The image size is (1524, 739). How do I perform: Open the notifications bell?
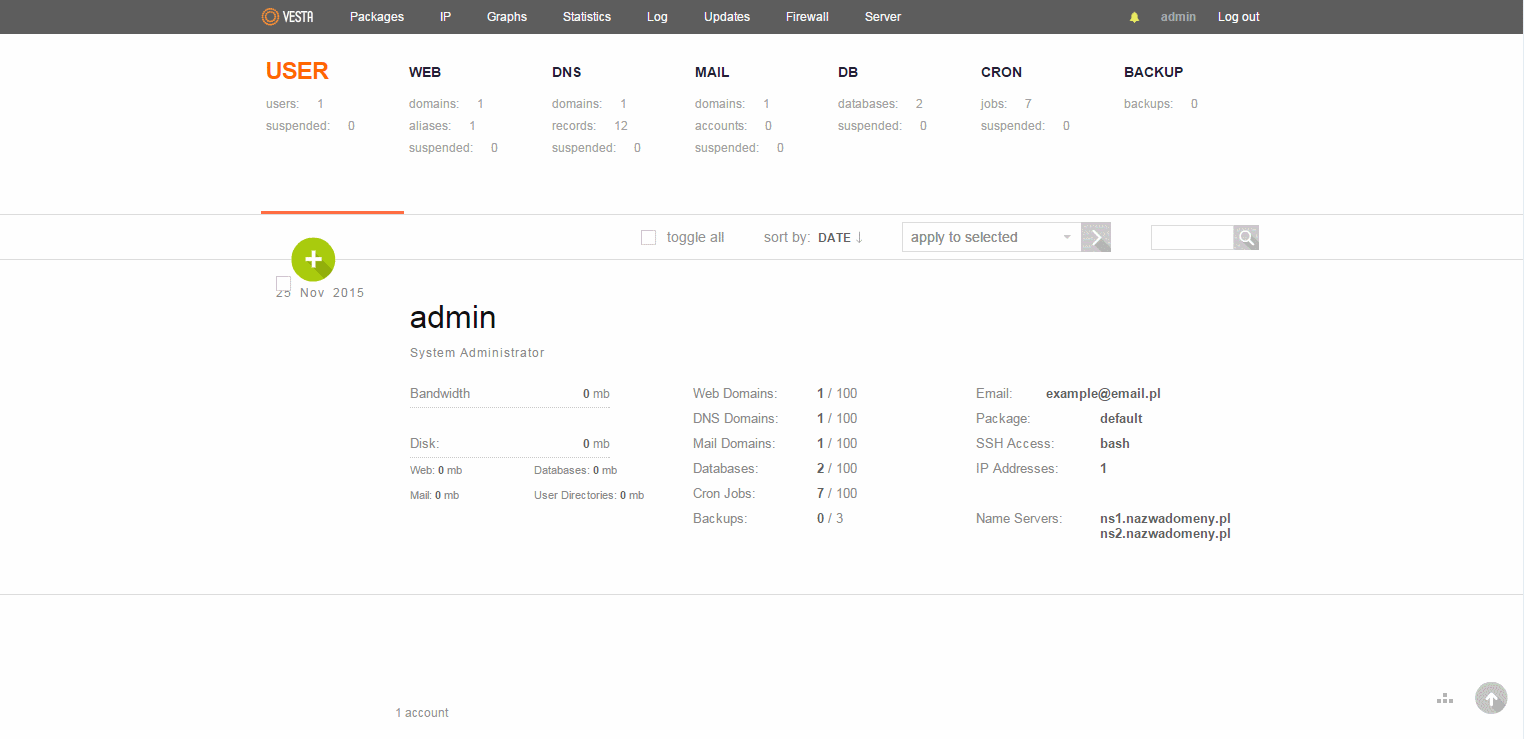click(1134, 17)
